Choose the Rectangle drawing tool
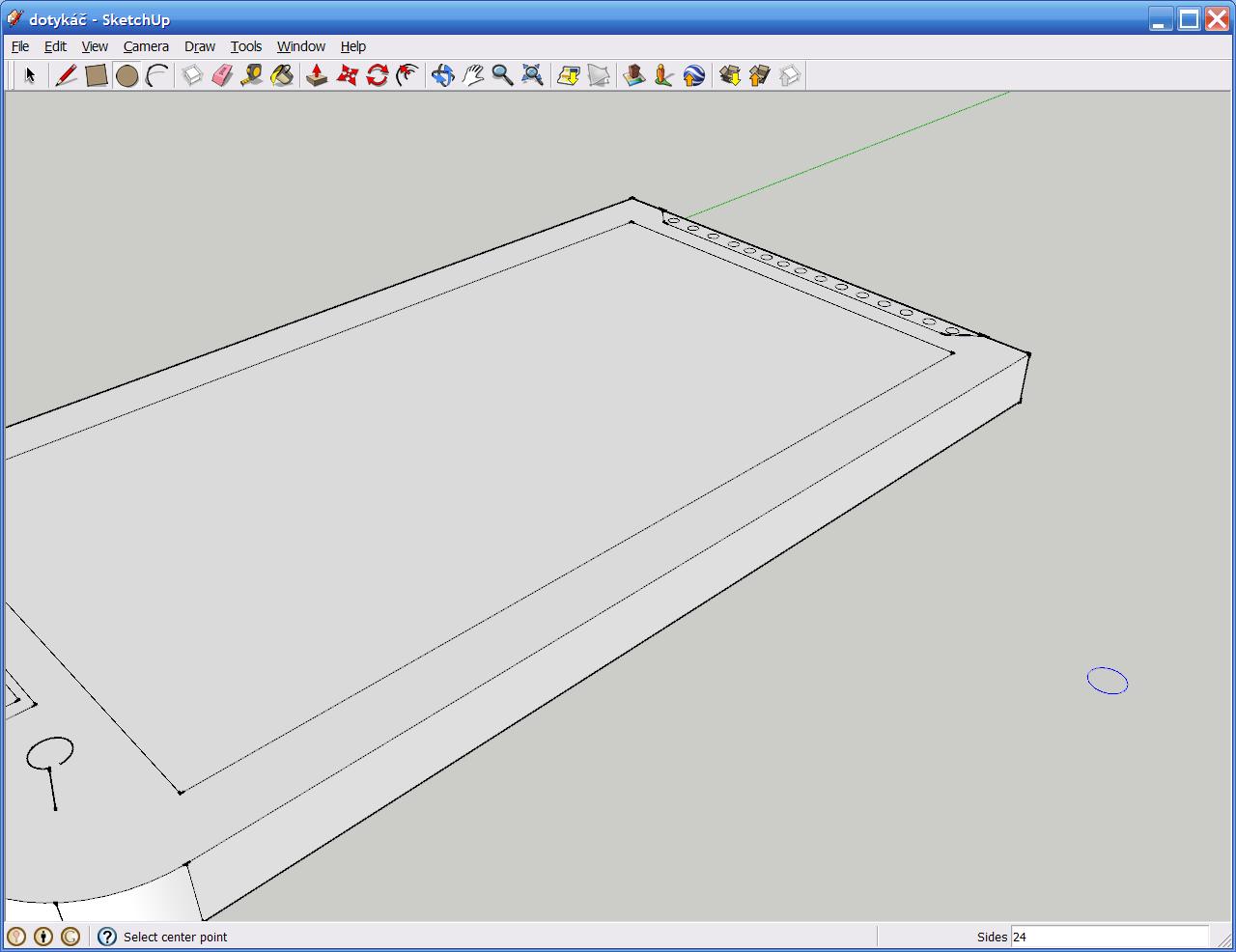 [x=96, y=75]
